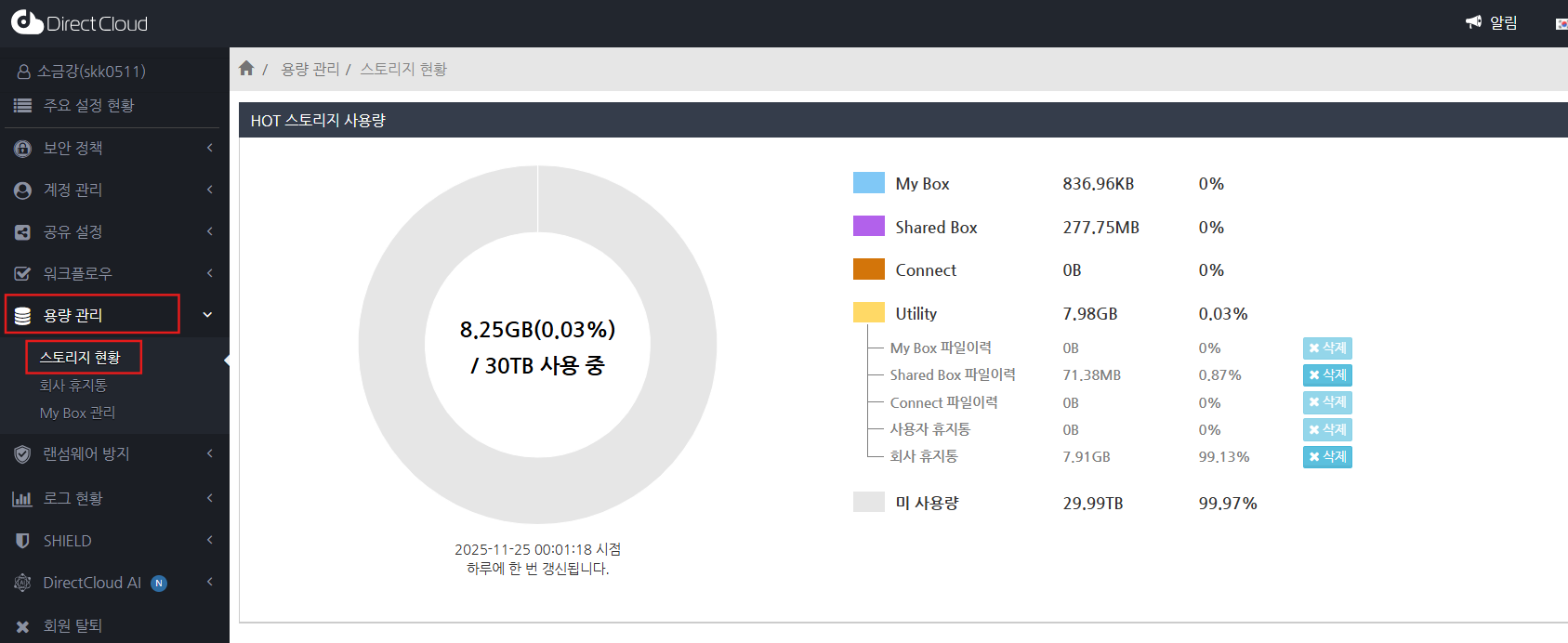Click the user icon beside 계정 관리

tap(23, 190)
